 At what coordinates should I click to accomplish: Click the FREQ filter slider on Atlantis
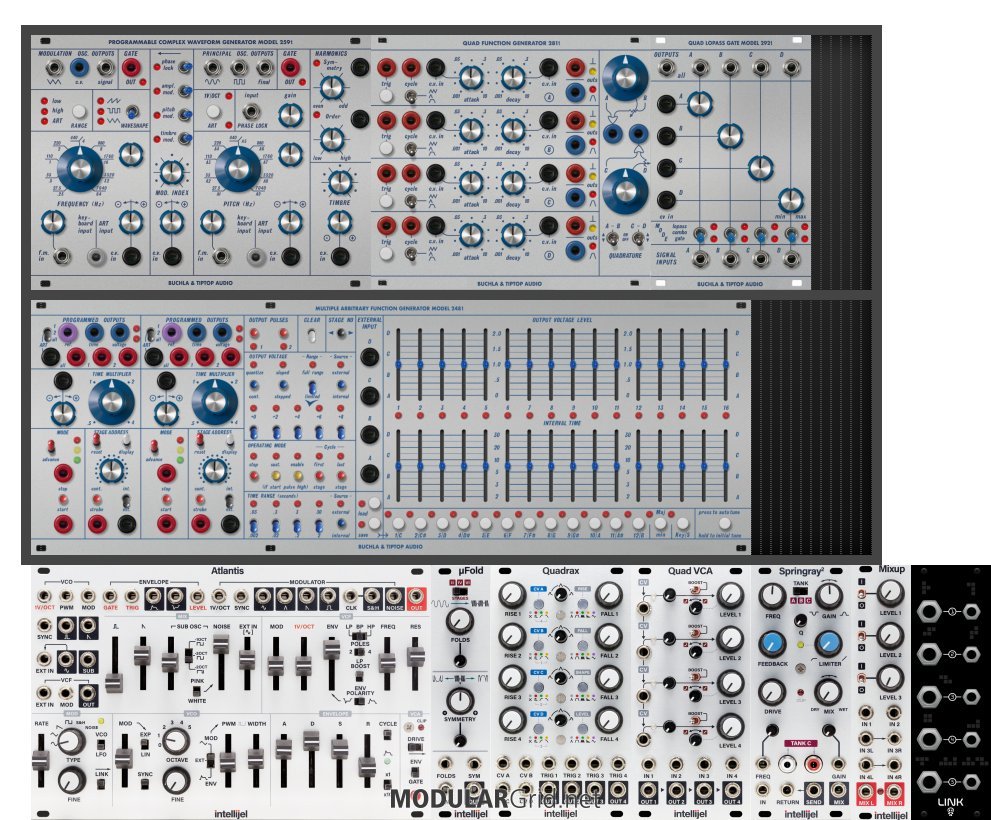(387, 663)
